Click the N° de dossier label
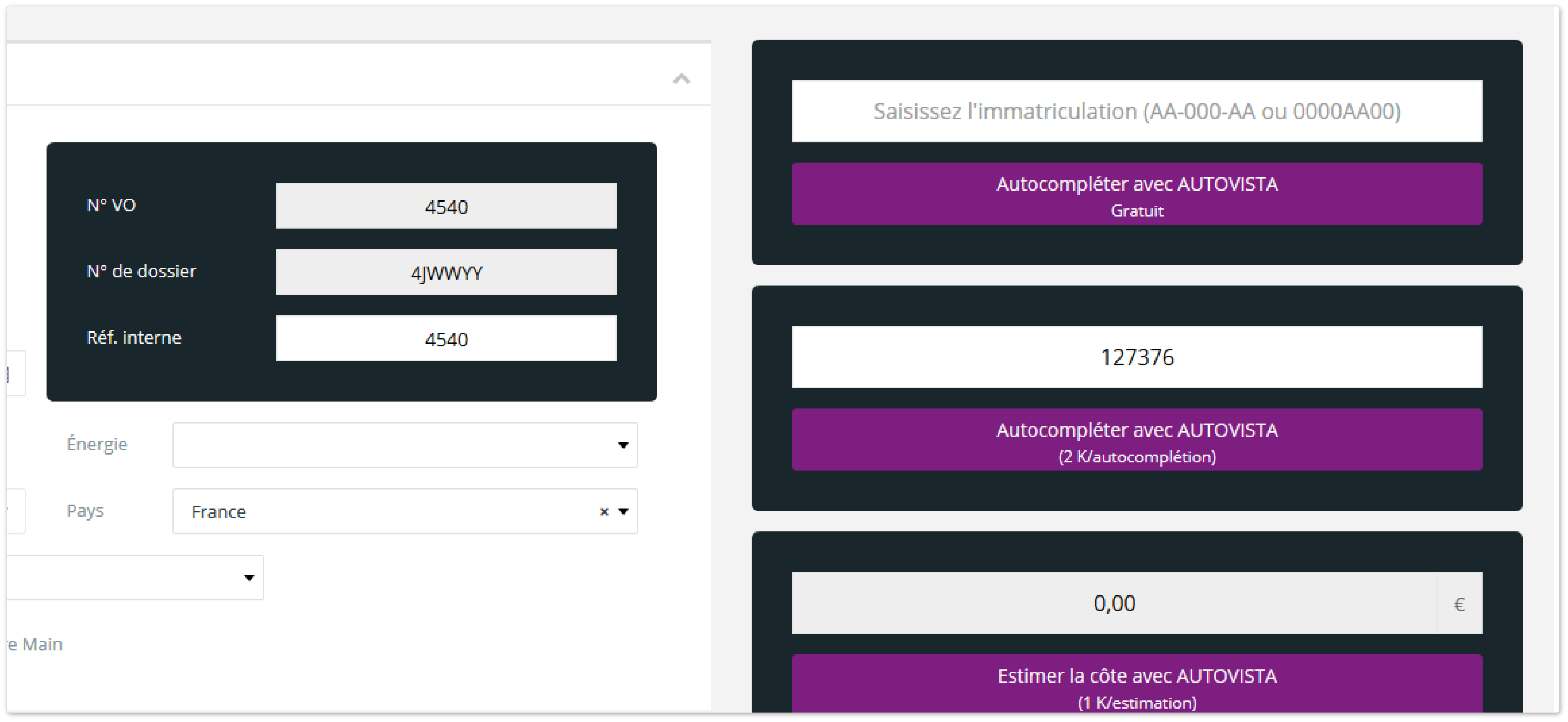Screen dimensions: 1568x722 pos(141,271)
